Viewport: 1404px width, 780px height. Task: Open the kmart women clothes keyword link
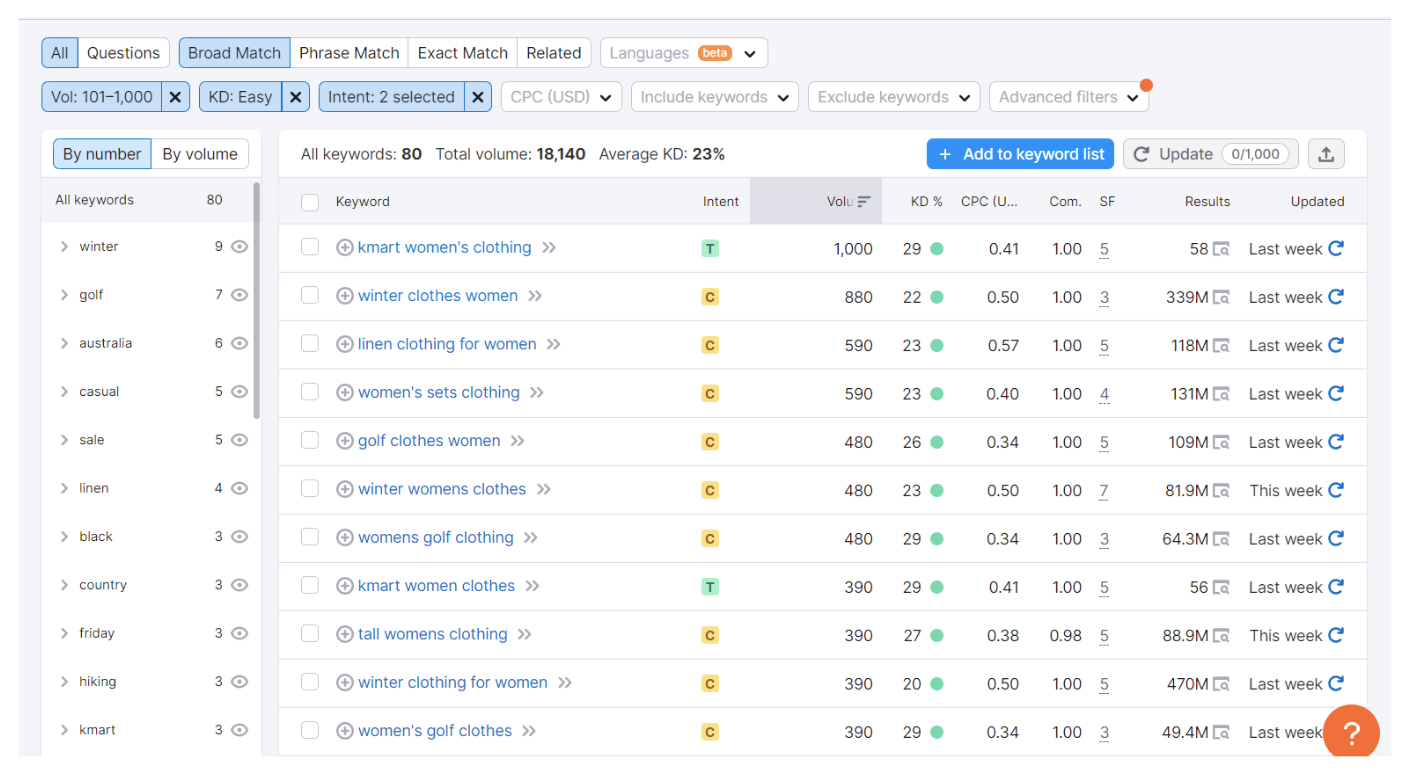tap(437, 585)
